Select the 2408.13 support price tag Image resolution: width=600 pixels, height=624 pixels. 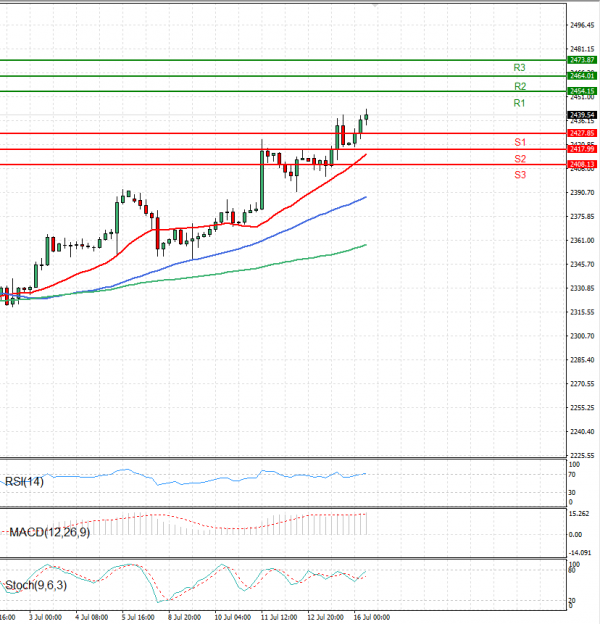point(582,164)
